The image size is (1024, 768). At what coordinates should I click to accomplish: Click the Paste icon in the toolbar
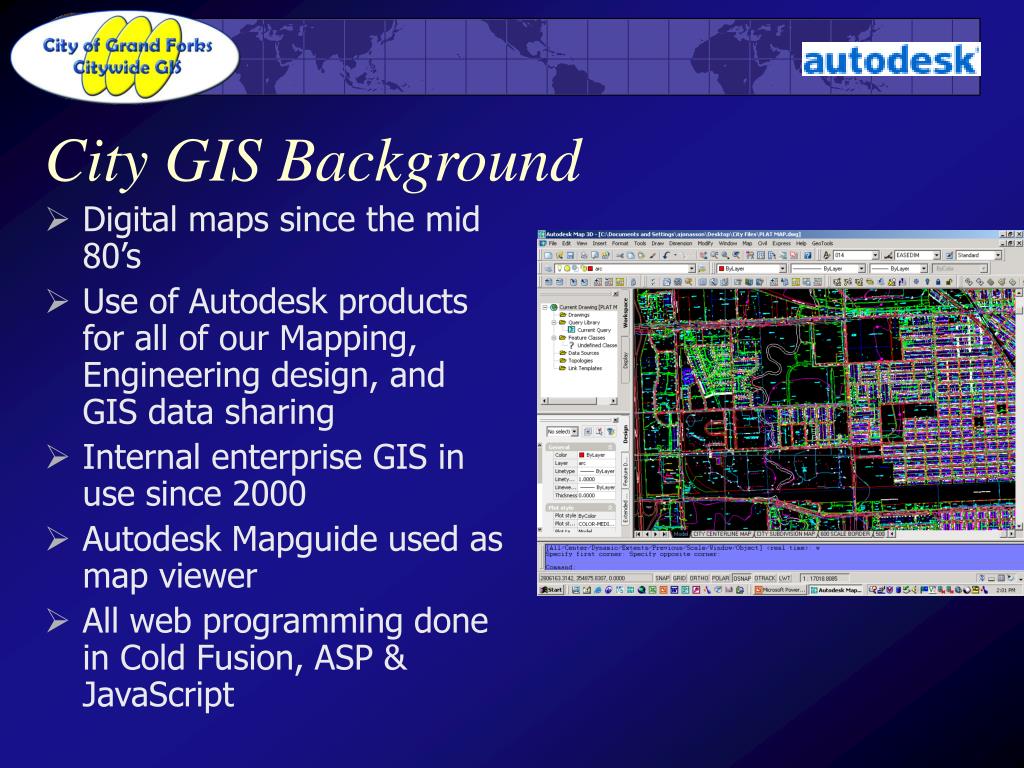tap(641, 255)
